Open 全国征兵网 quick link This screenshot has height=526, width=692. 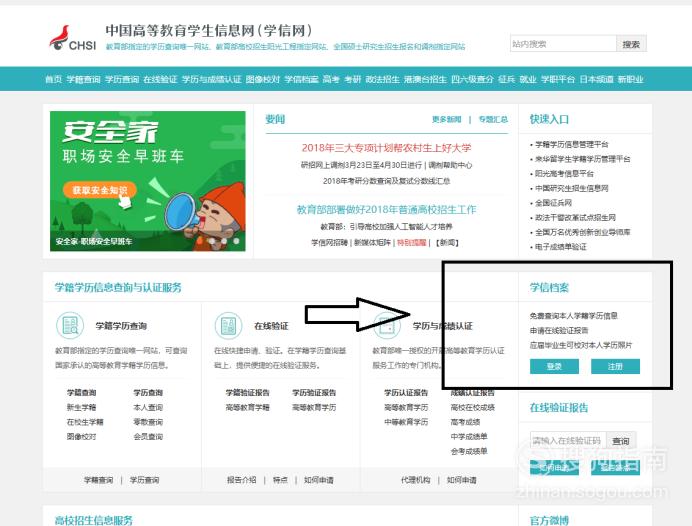pyautogui.click(x=553, y=203)
